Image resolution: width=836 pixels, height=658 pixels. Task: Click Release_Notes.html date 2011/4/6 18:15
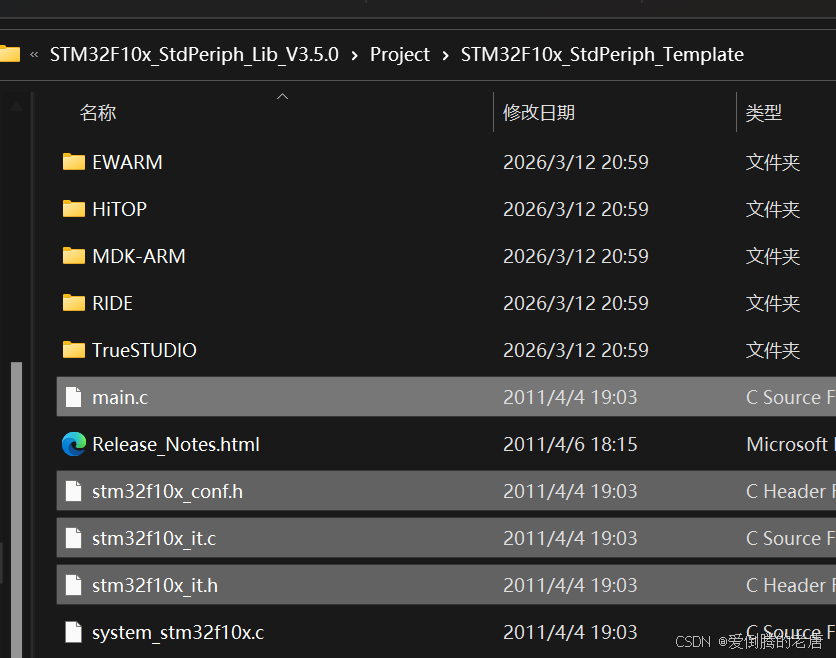(570, 444)
